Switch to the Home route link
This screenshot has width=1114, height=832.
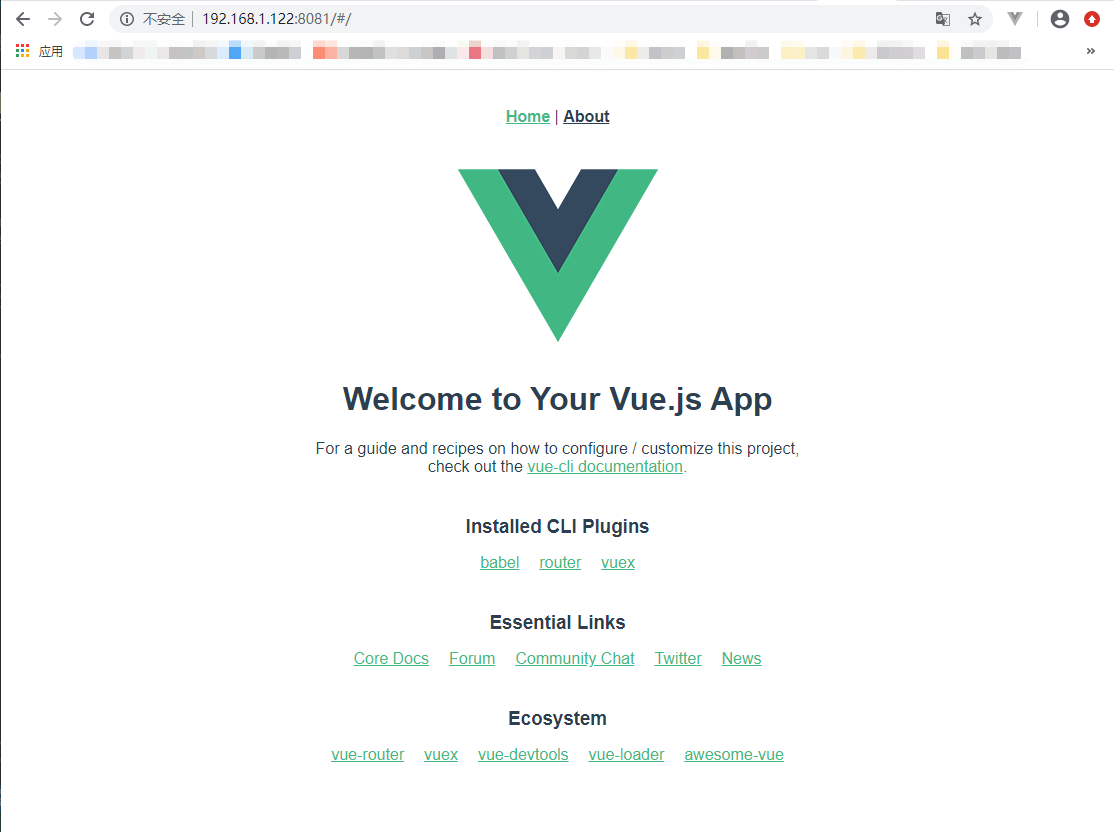point(528,117)
